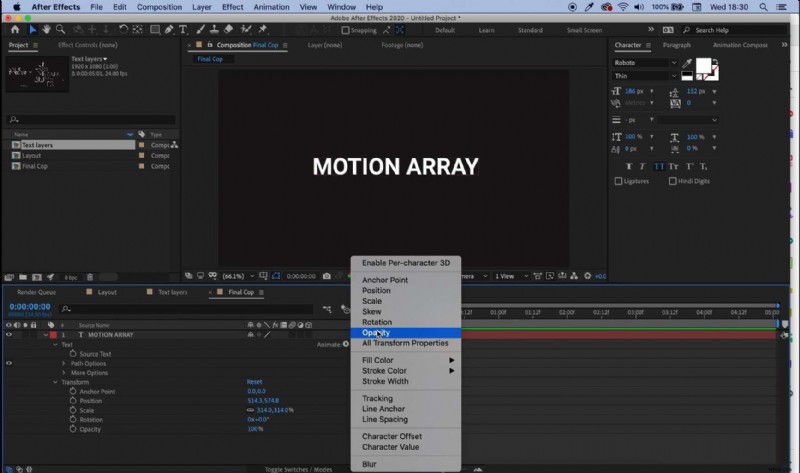Click the Reset link for Transform
800x473 pixels.
tap(255, 382)
